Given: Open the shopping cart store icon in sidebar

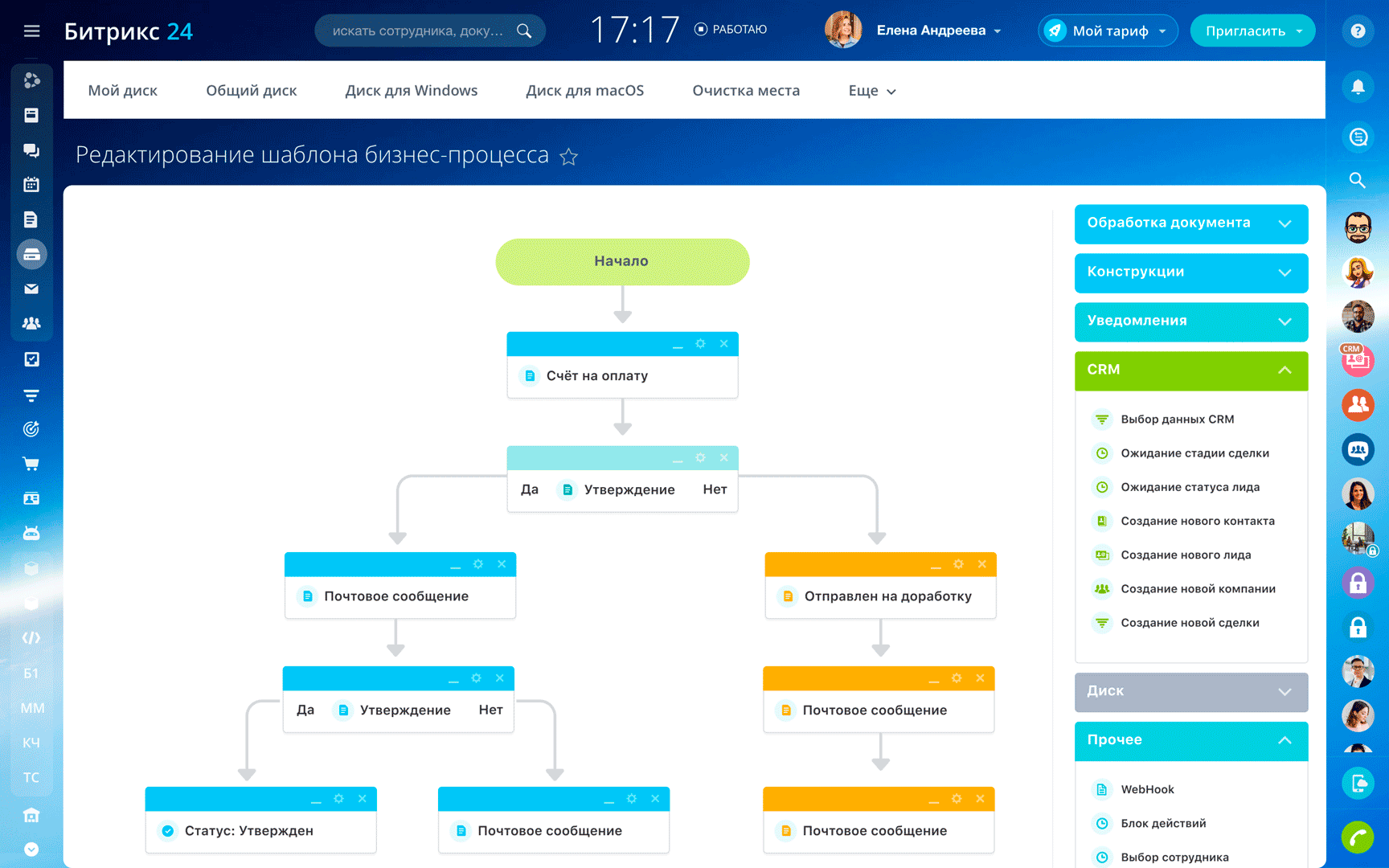Looking at the screenshot, I should (x=31, y=464).
